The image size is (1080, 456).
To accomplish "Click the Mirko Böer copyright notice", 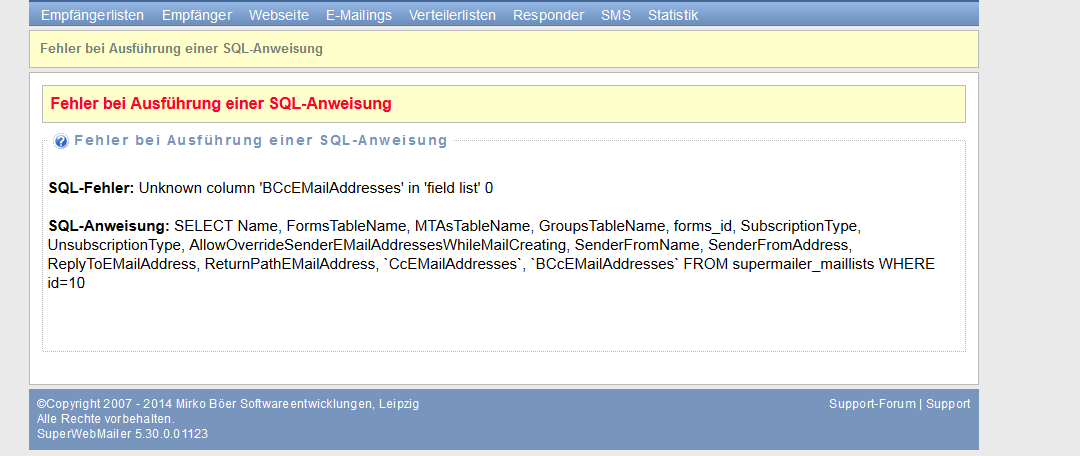I will (x=228, y=404).
